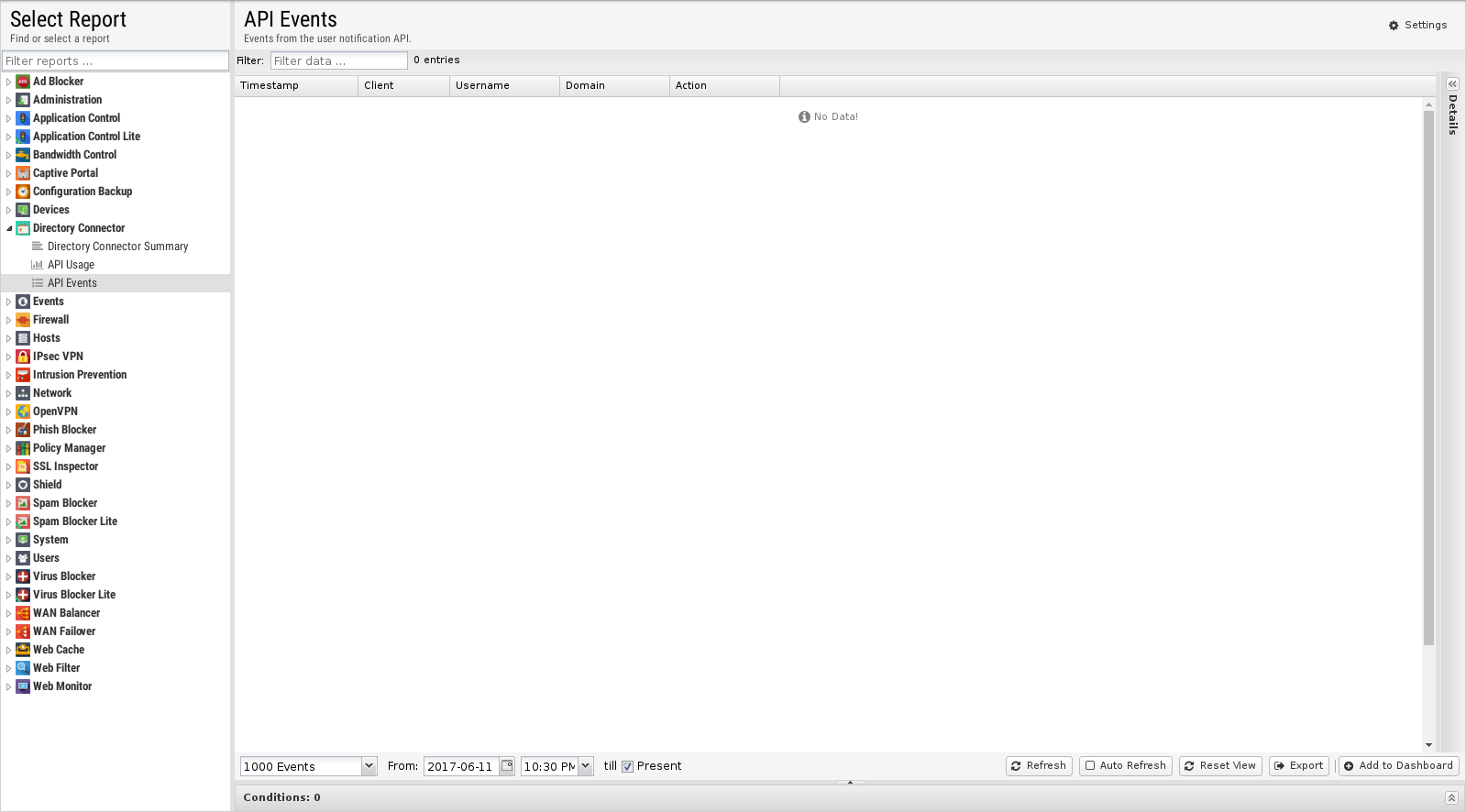The image size is (1466, 812).
Task: Click the Filter reports input field
Action: 116,60
